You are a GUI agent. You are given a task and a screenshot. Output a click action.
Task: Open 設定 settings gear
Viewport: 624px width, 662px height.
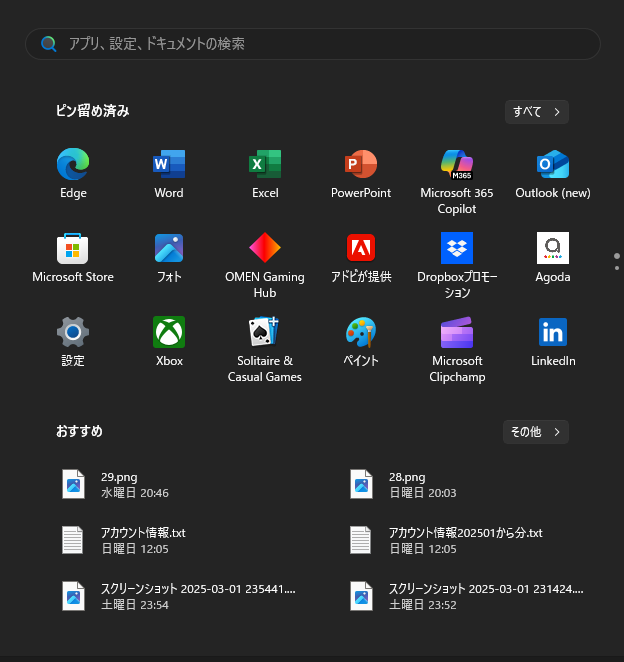73,342
